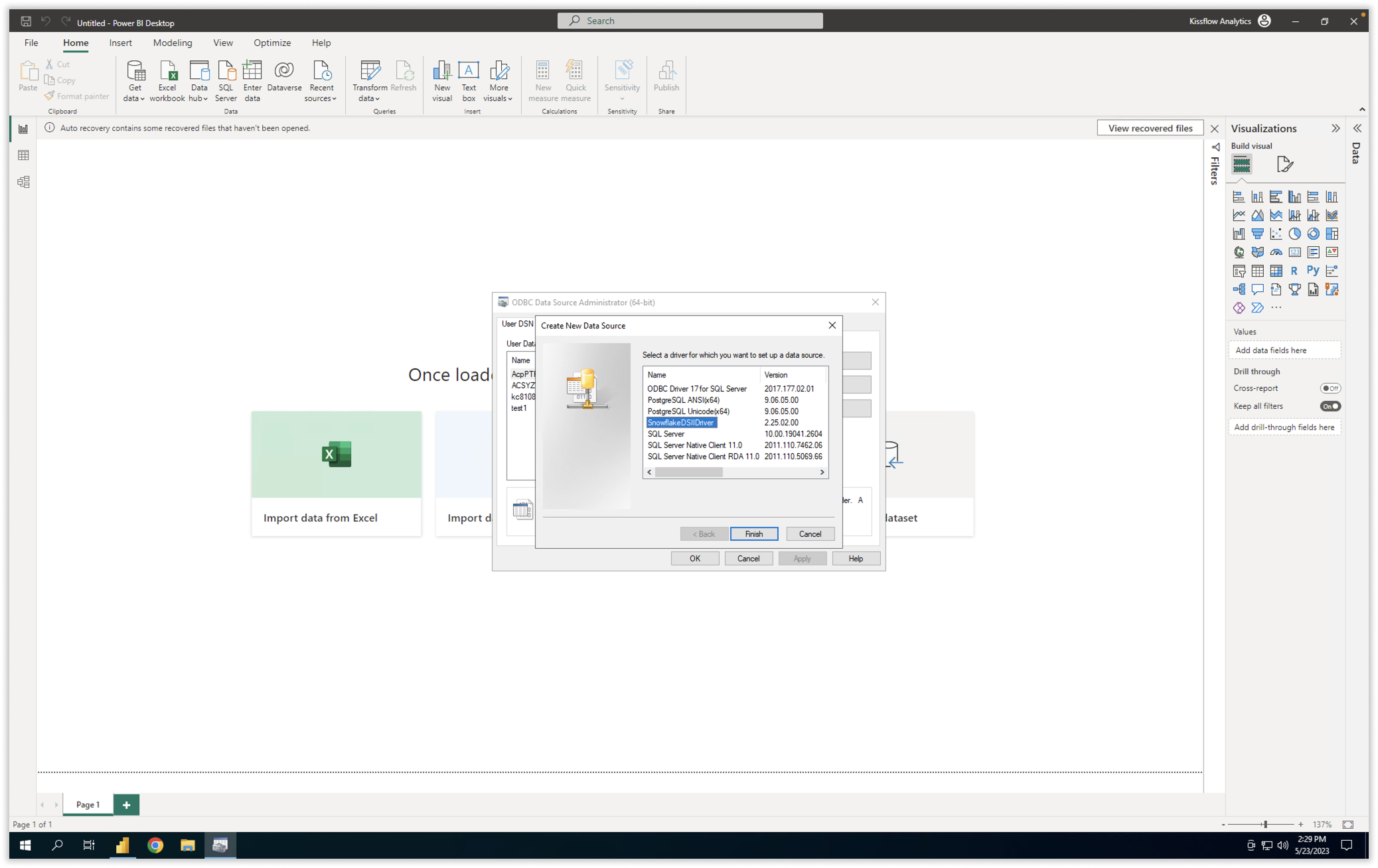Add a new page with plus tab
This screenshot has height=868, width=1378.
pos(126,804)
